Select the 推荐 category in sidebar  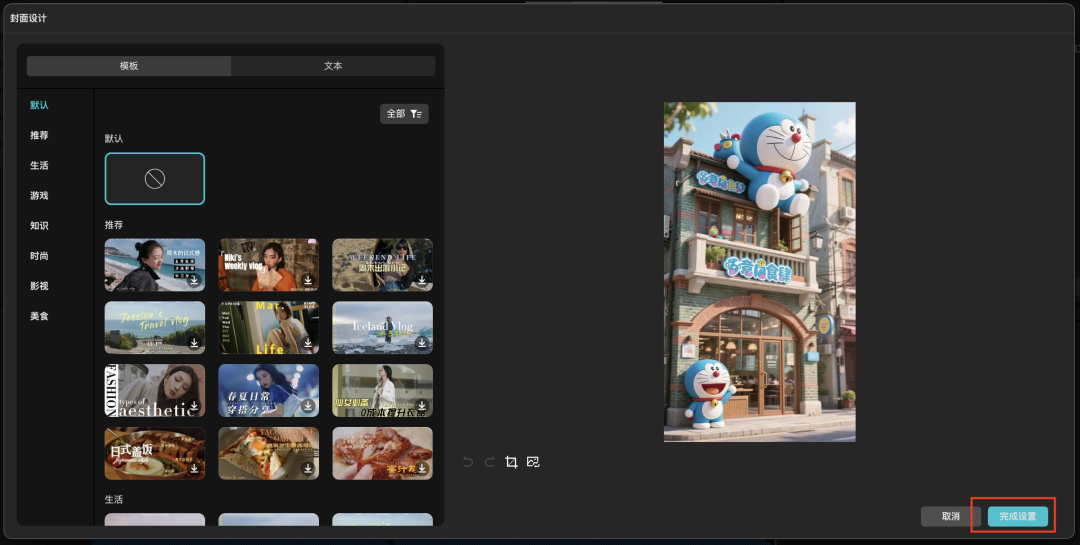[39, 135]
